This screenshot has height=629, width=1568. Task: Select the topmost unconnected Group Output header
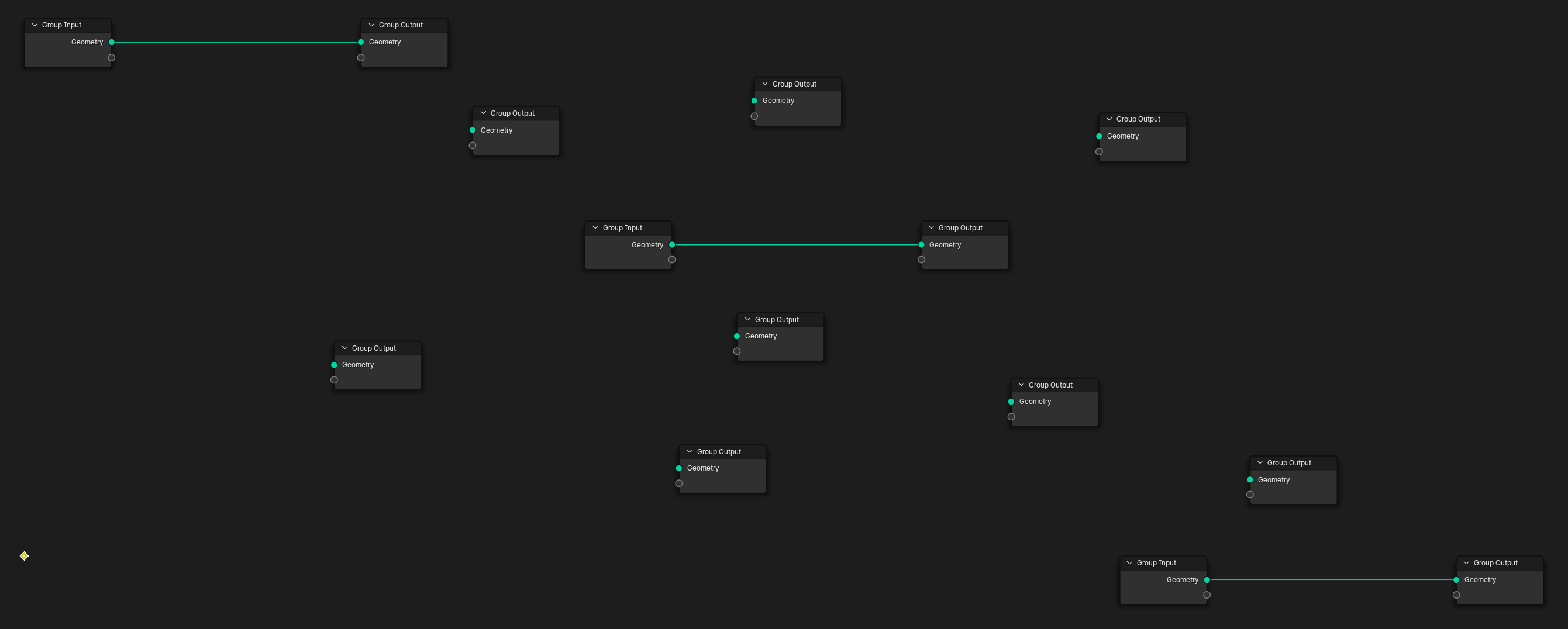[x=798, y=84]
